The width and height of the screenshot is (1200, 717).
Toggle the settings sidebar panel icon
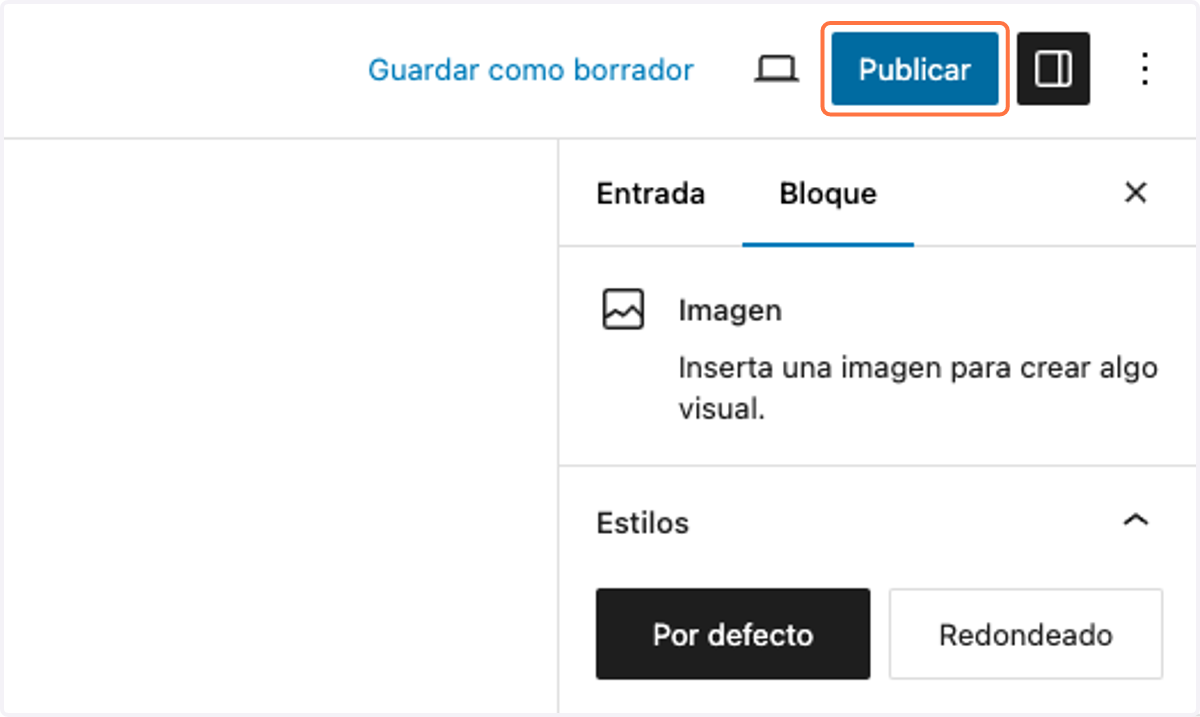(x=1053, y=69)
